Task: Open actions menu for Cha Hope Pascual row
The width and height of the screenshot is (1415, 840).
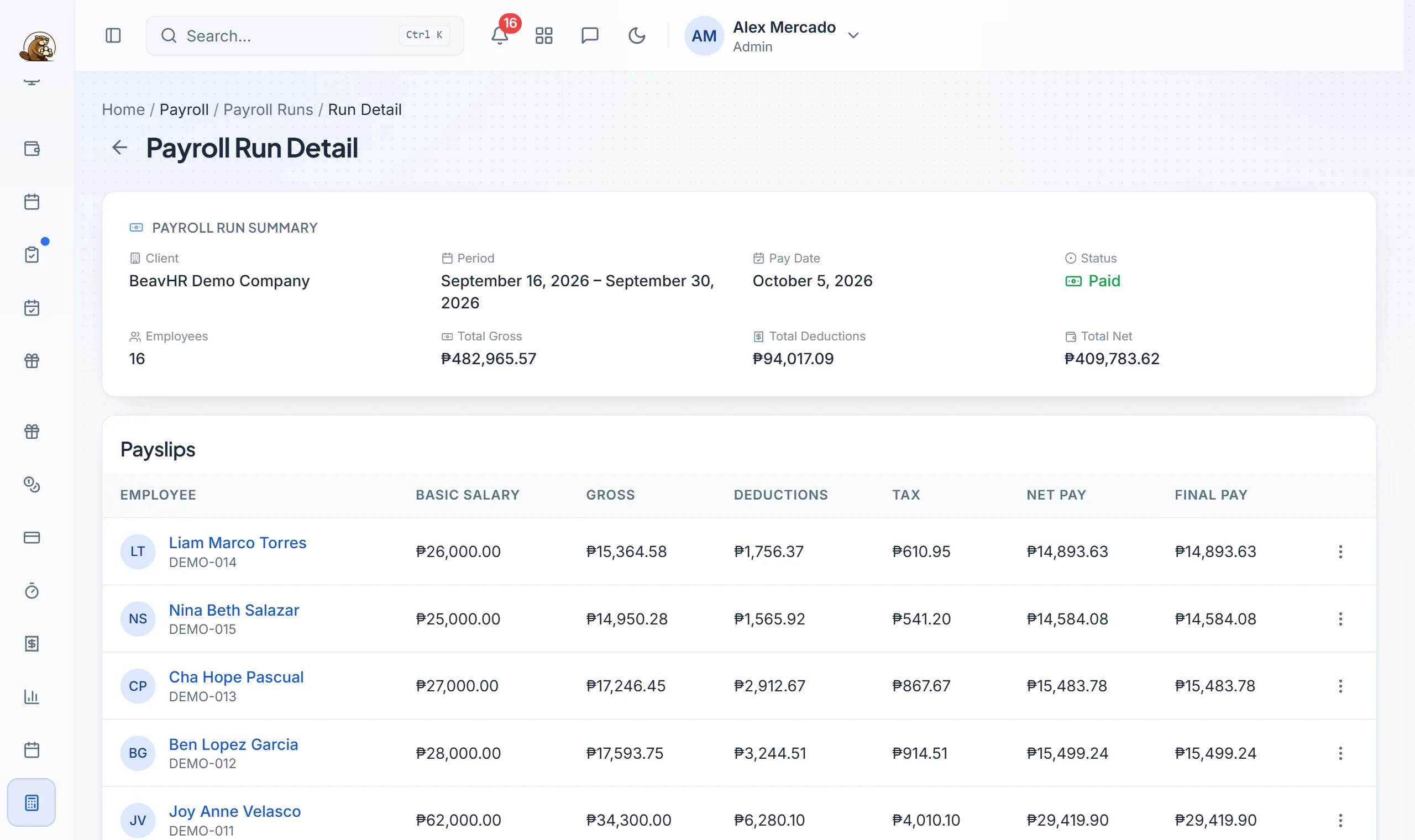Action: tap(1340, 686)
